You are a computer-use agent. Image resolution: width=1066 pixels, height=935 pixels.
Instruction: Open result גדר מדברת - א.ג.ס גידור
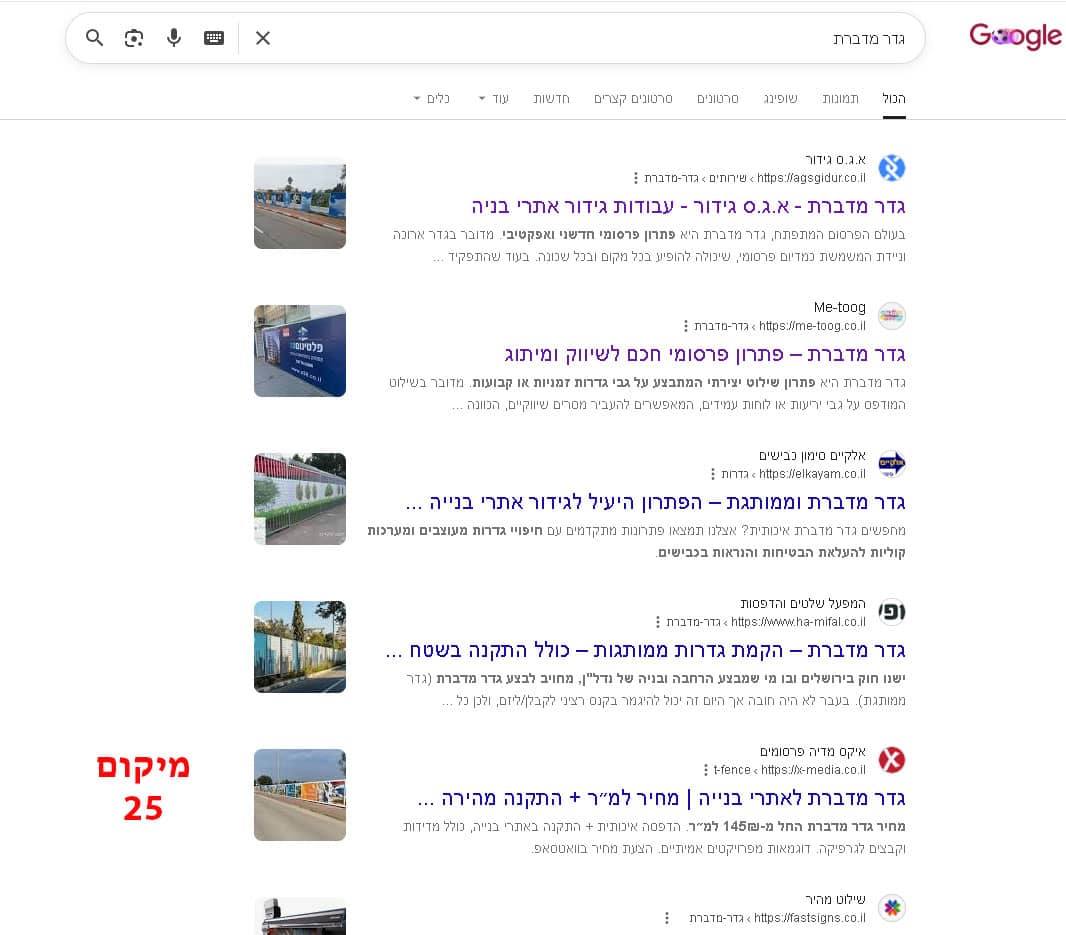tap(688, 206)
